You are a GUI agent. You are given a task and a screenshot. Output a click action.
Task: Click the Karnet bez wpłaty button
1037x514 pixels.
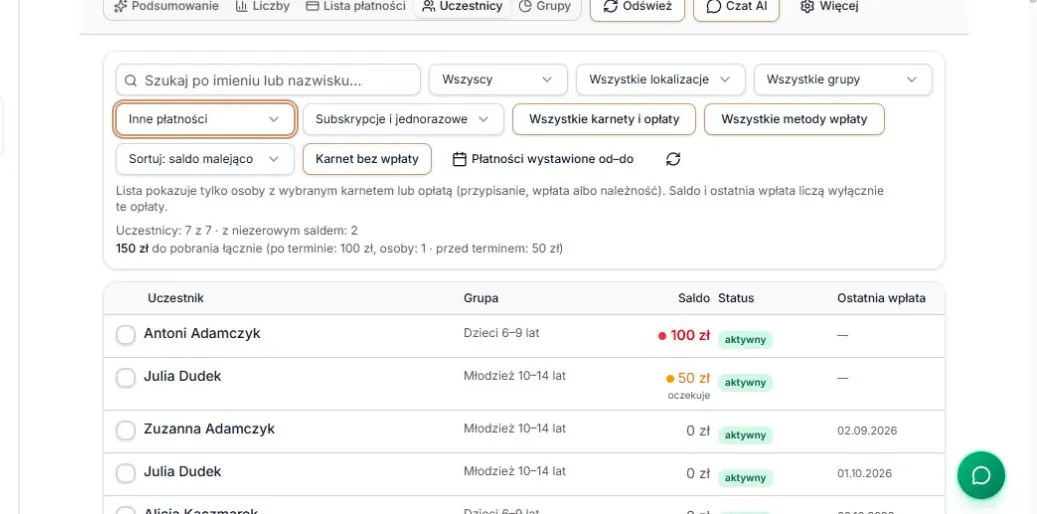point(367,159)
